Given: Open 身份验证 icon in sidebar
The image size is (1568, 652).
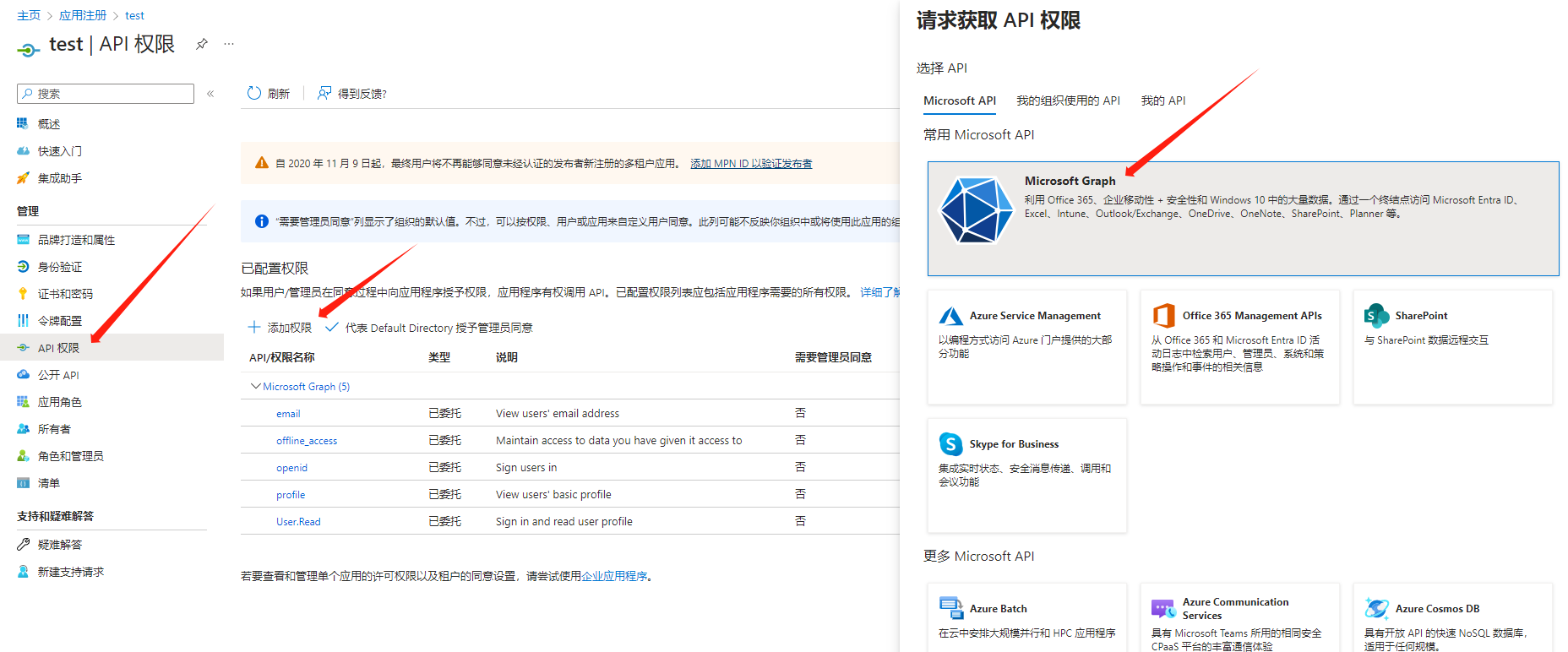Looking at the screenshot, I should (x=23, y=267).
